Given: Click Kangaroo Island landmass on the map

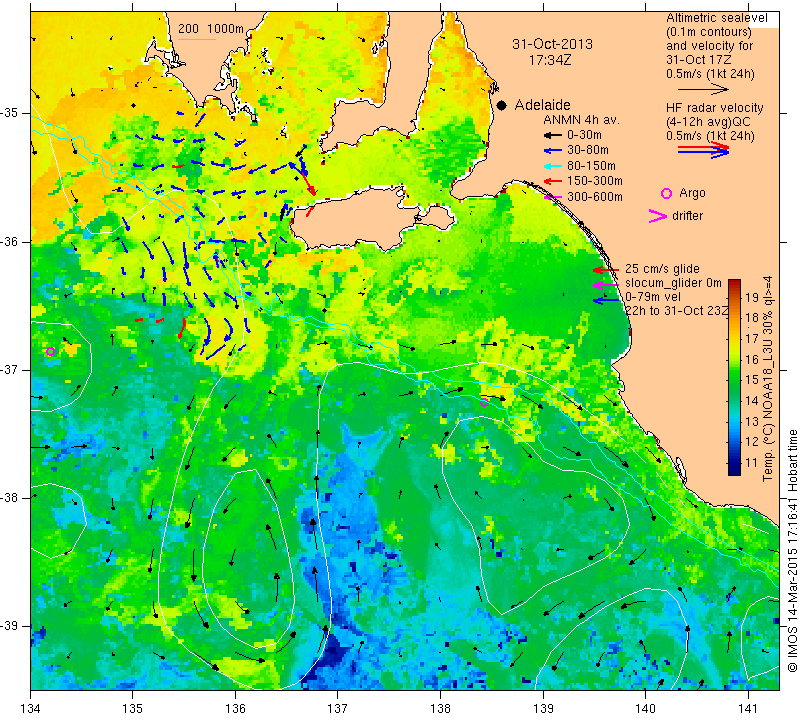Looking at the screenshot, I should 352,218.
